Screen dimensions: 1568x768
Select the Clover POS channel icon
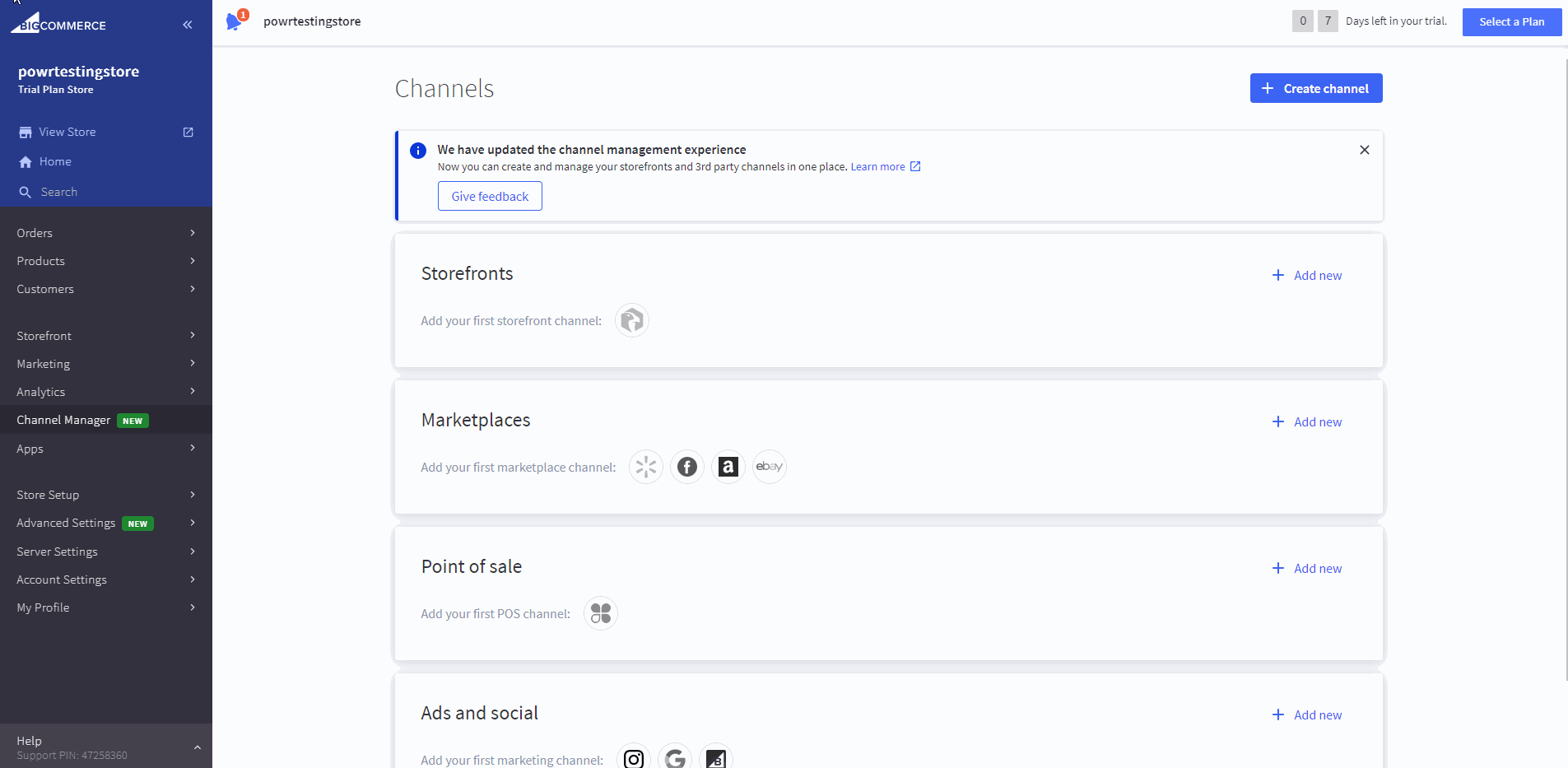tap(601, 613)
